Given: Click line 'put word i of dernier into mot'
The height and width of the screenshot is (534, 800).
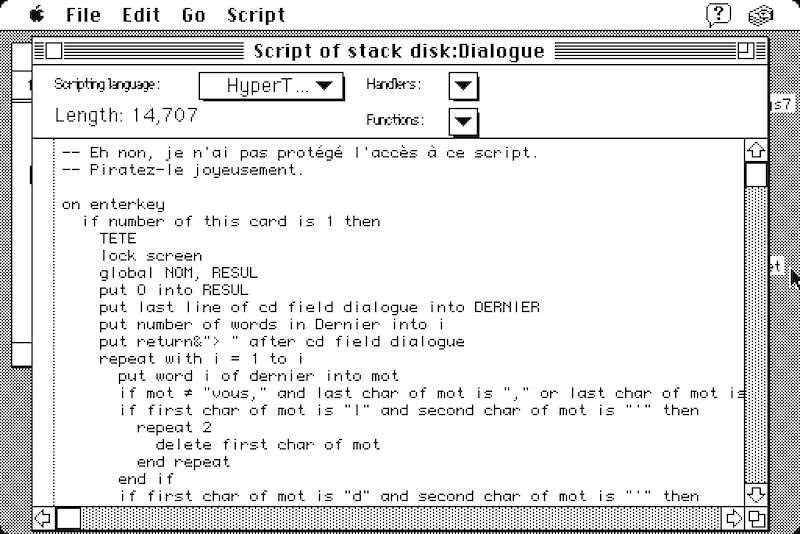Looking at the screenshot, I should point(258,376).
